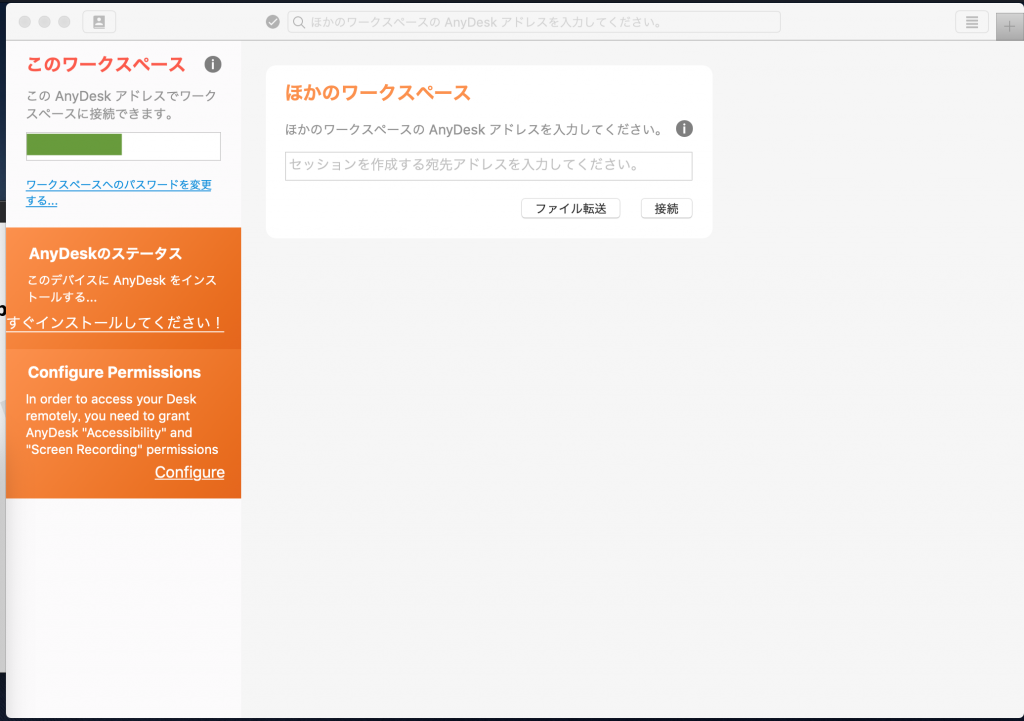This screenshot has width=1024, height=721.
Task: Show info next to ほかのワークスペース address prompt
Action: (x=684, y=129)
